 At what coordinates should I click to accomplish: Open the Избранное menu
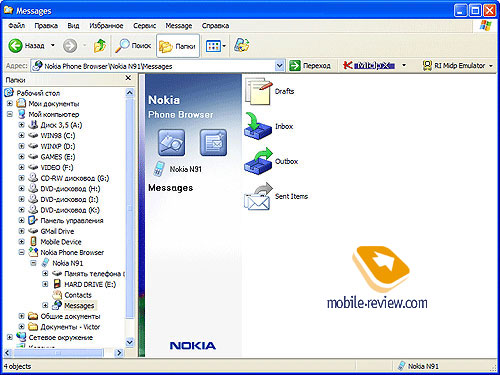point(106,26)
